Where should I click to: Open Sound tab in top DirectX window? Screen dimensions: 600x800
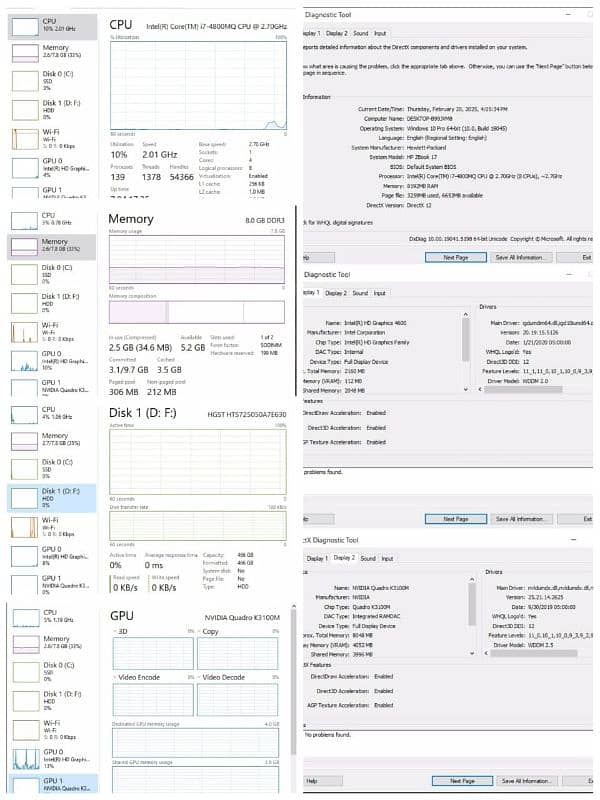tap(360, 32)
